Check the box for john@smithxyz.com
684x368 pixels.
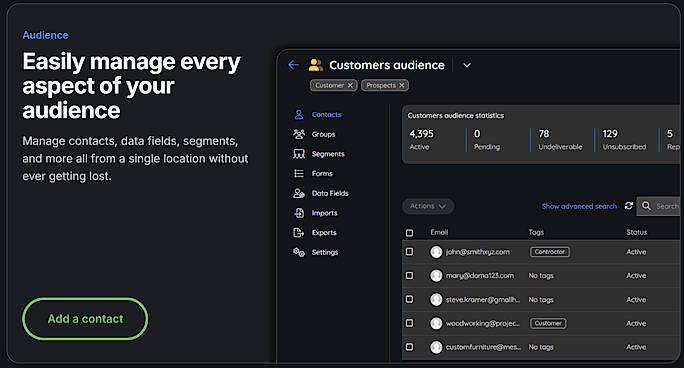tap(409, 252)
